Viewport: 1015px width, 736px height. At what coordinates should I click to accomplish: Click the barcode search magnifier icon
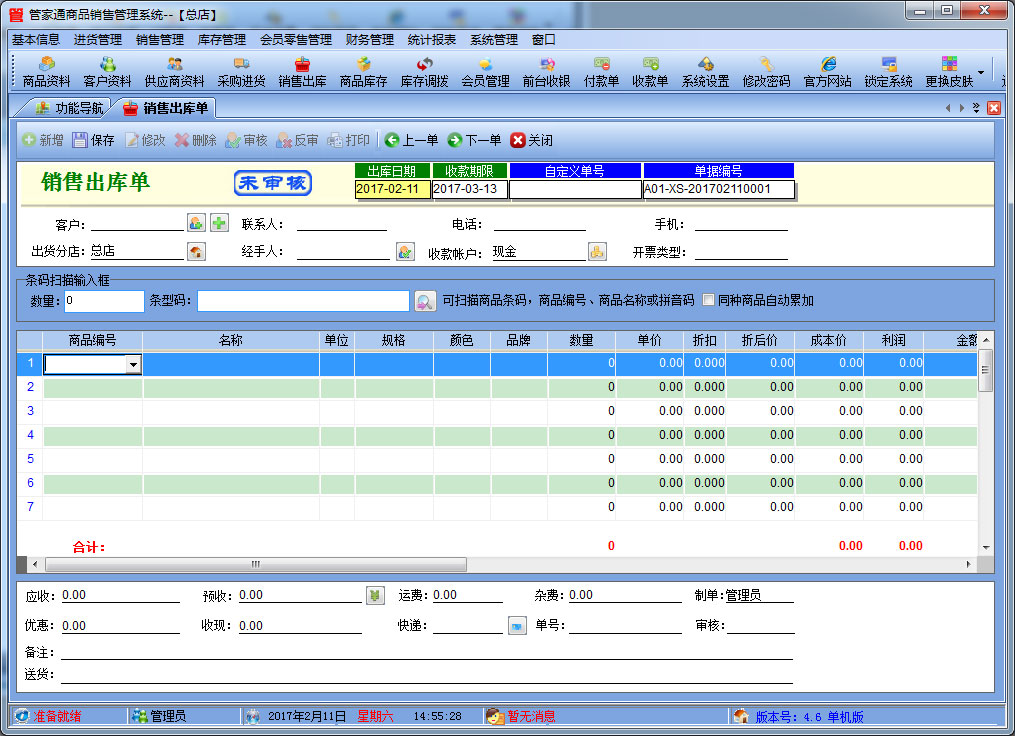pyautogui.click(x=424, y=300)
